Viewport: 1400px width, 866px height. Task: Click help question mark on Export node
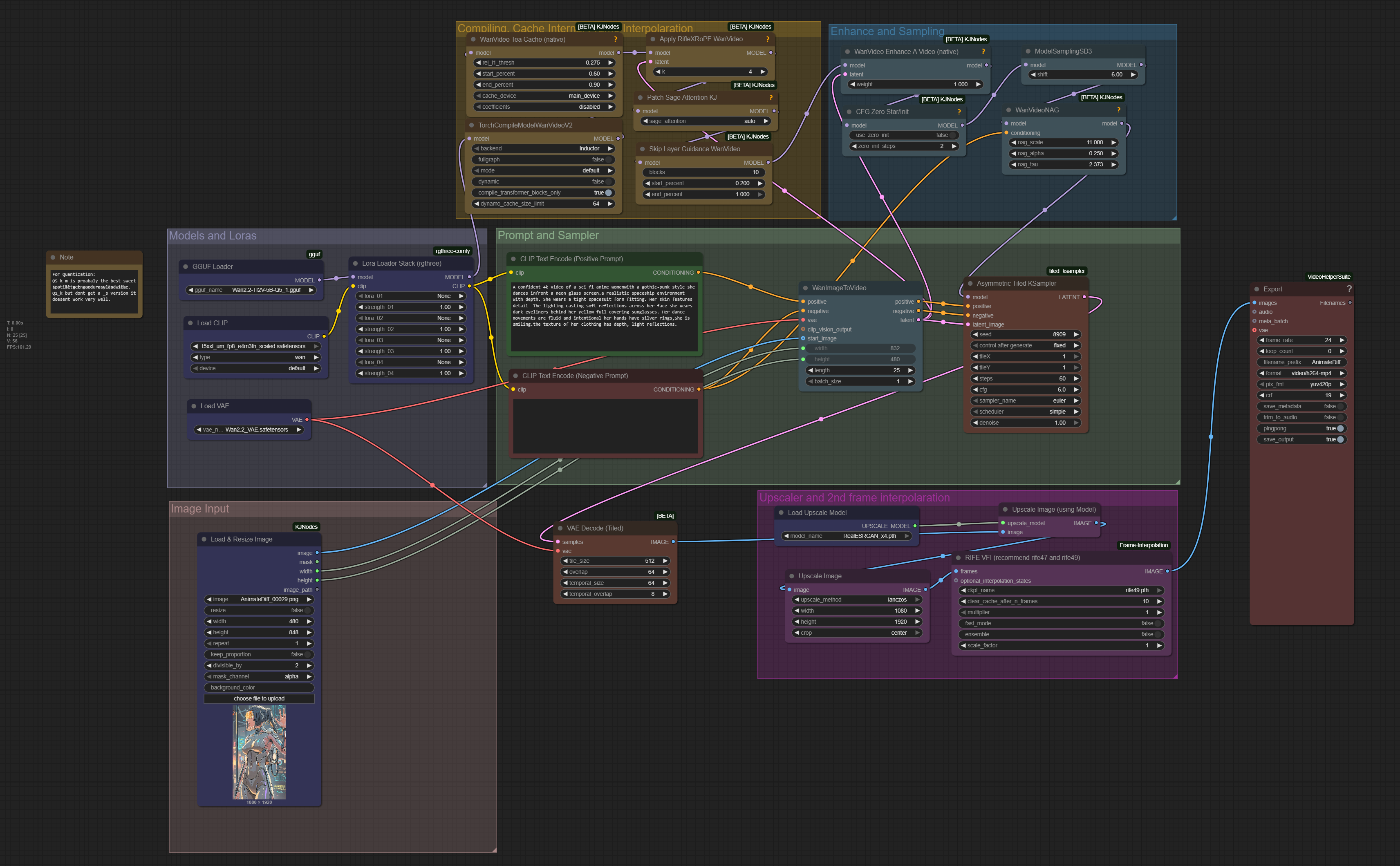click(x=1349, y=289)
